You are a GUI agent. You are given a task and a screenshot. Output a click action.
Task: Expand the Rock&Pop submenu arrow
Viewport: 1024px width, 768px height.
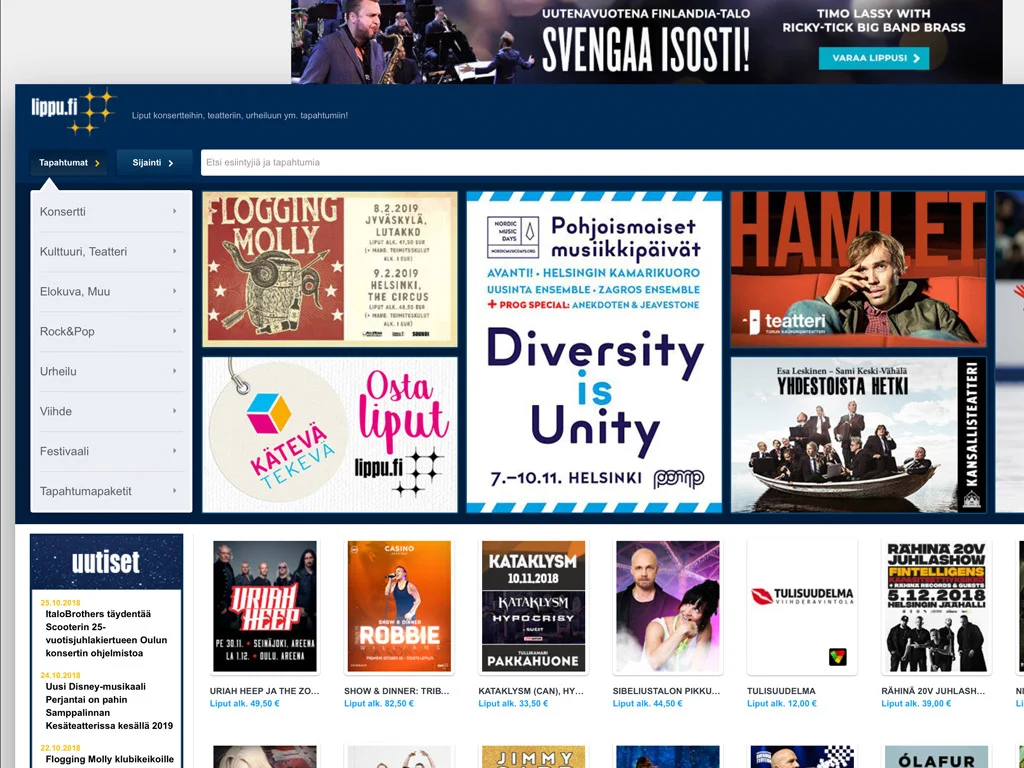(174, 330)
